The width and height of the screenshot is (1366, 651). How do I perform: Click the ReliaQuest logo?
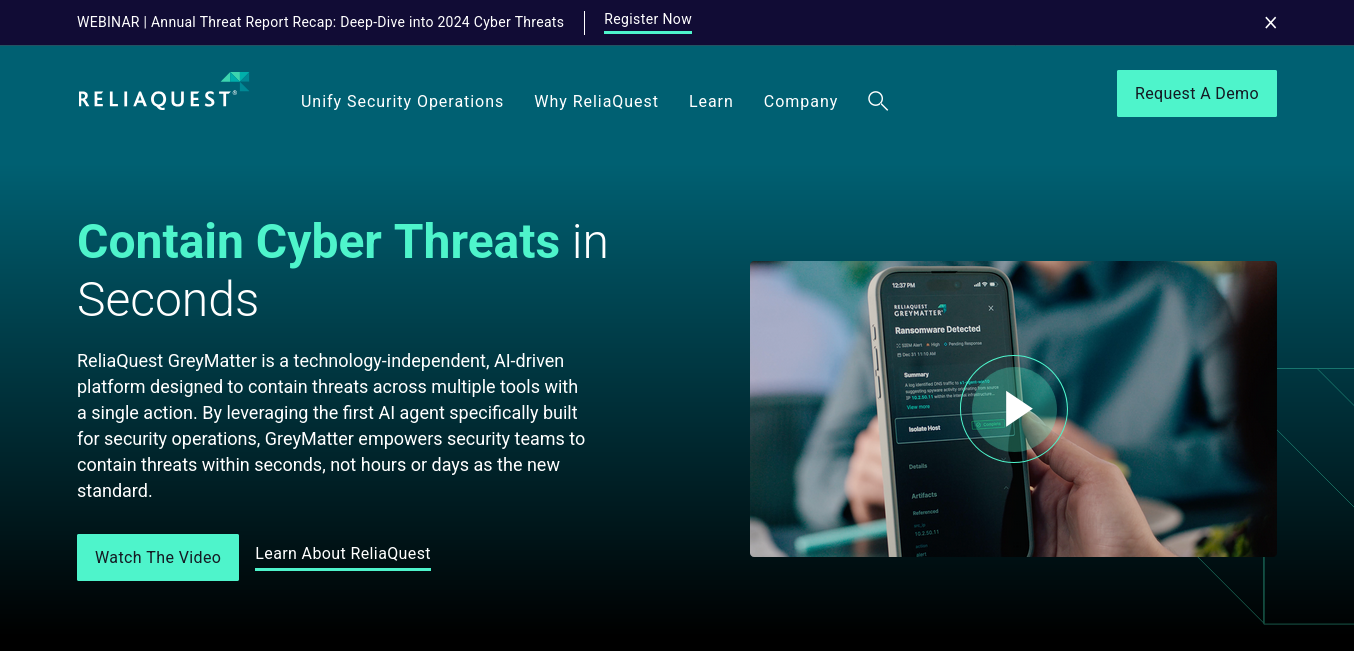click(x=163, y=91)
